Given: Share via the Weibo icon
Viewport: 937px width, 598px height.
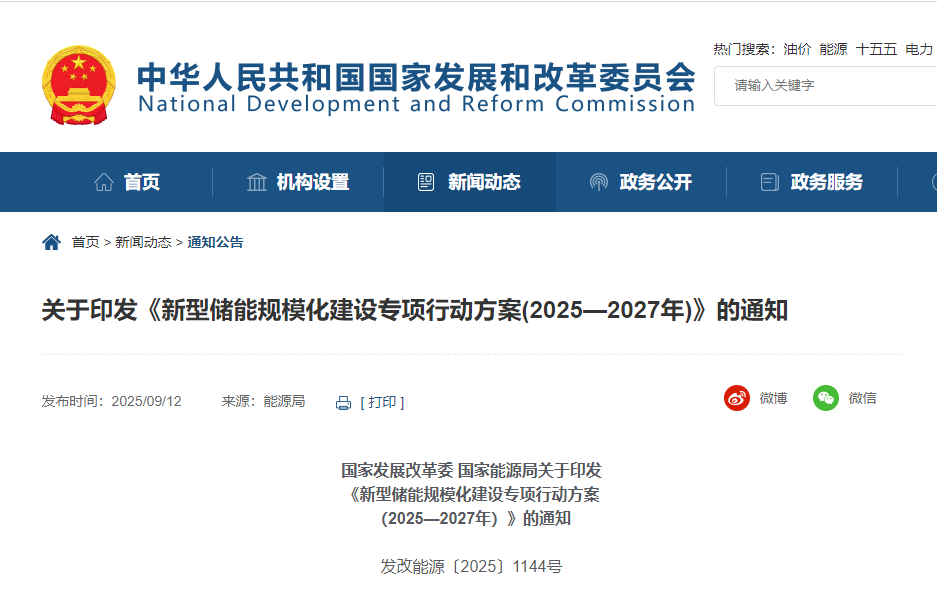Looking at the screenshot, I should pos(737,398).
